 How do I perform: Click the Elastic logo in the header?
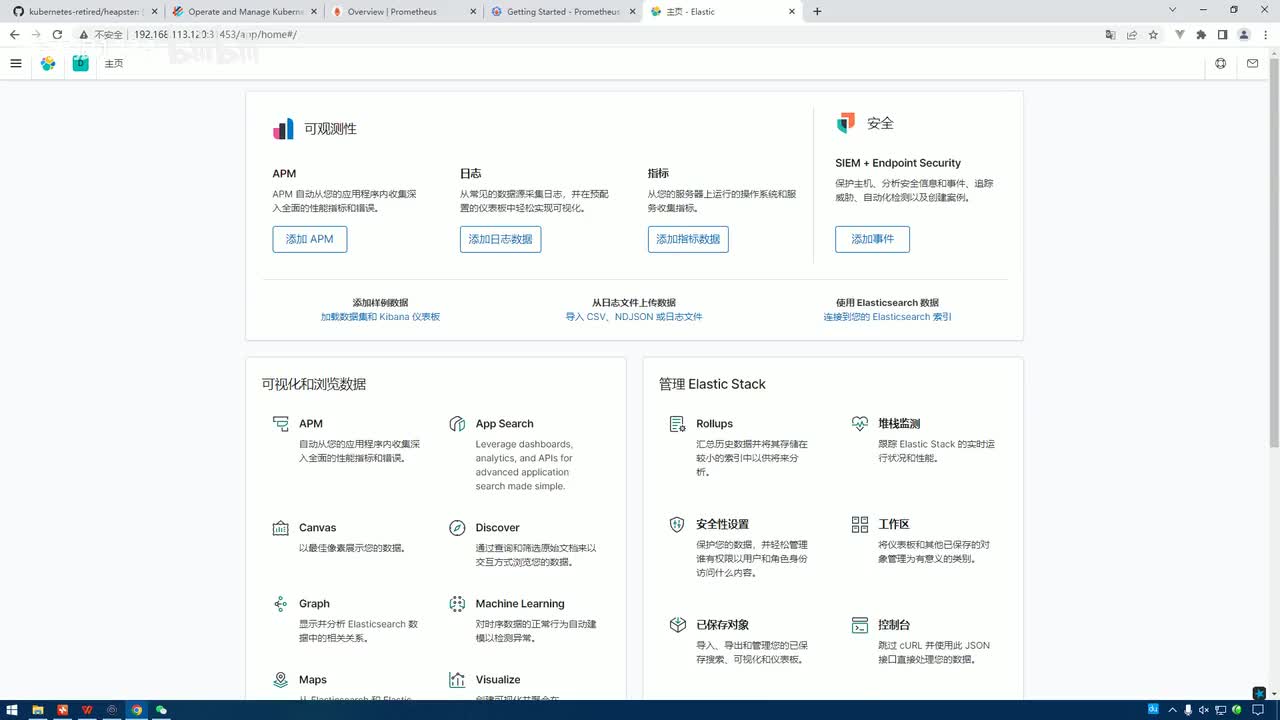pyautogui.click(x=48, y=63)
